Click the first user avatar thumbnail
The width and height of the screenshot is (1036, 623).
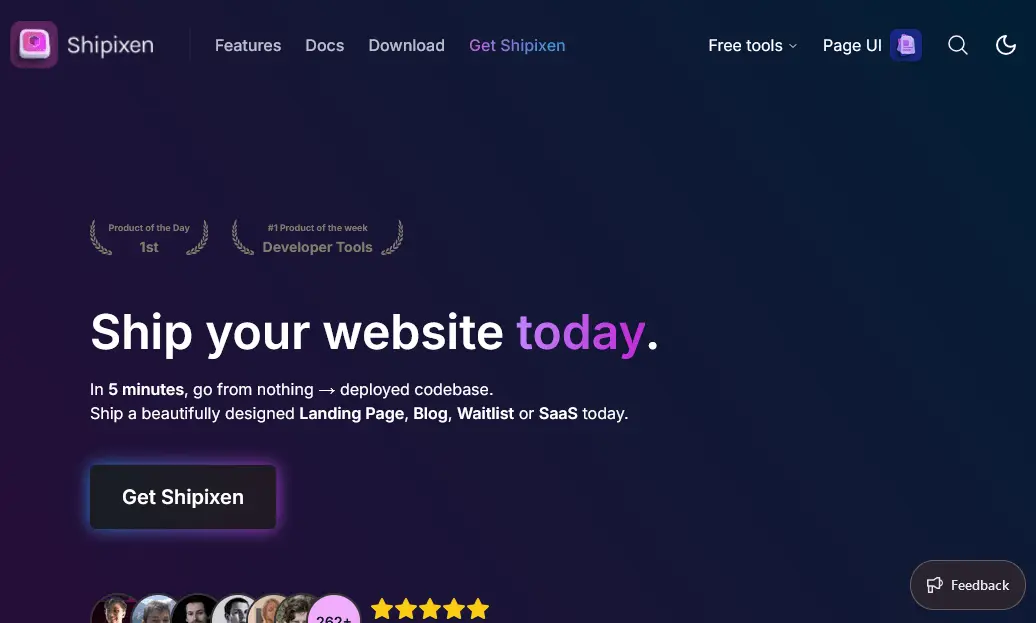pyautogui.click(x=115, y=609)
